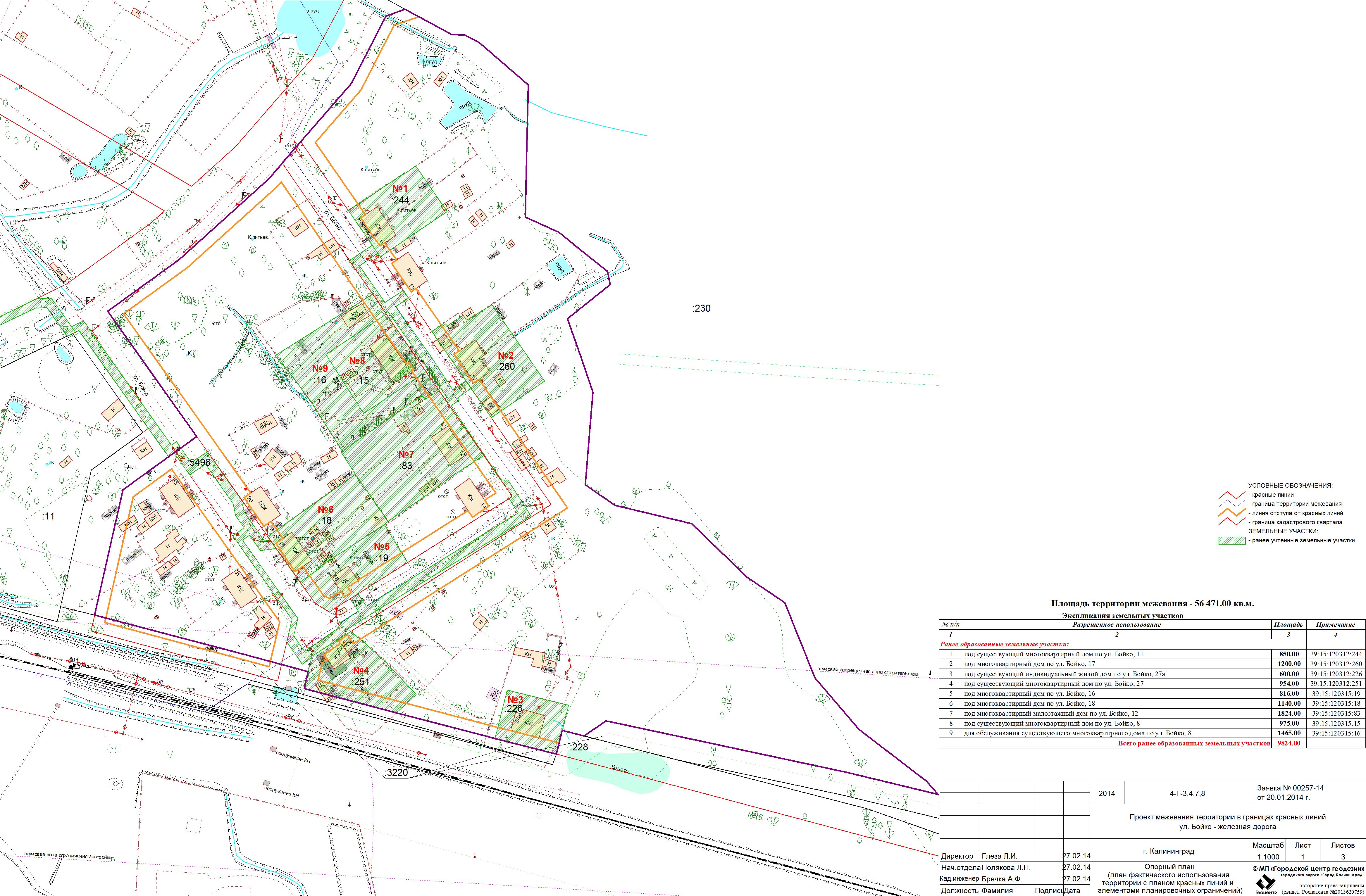Viewport: 1366px width, 896px height.
Task: Click the Примечание column header
Action: pyautogui.click(x=1336, y=625)
